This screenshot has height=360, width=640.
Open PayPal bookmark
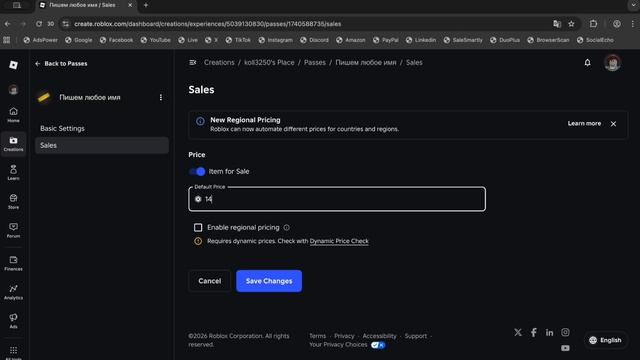click(385, 40)
